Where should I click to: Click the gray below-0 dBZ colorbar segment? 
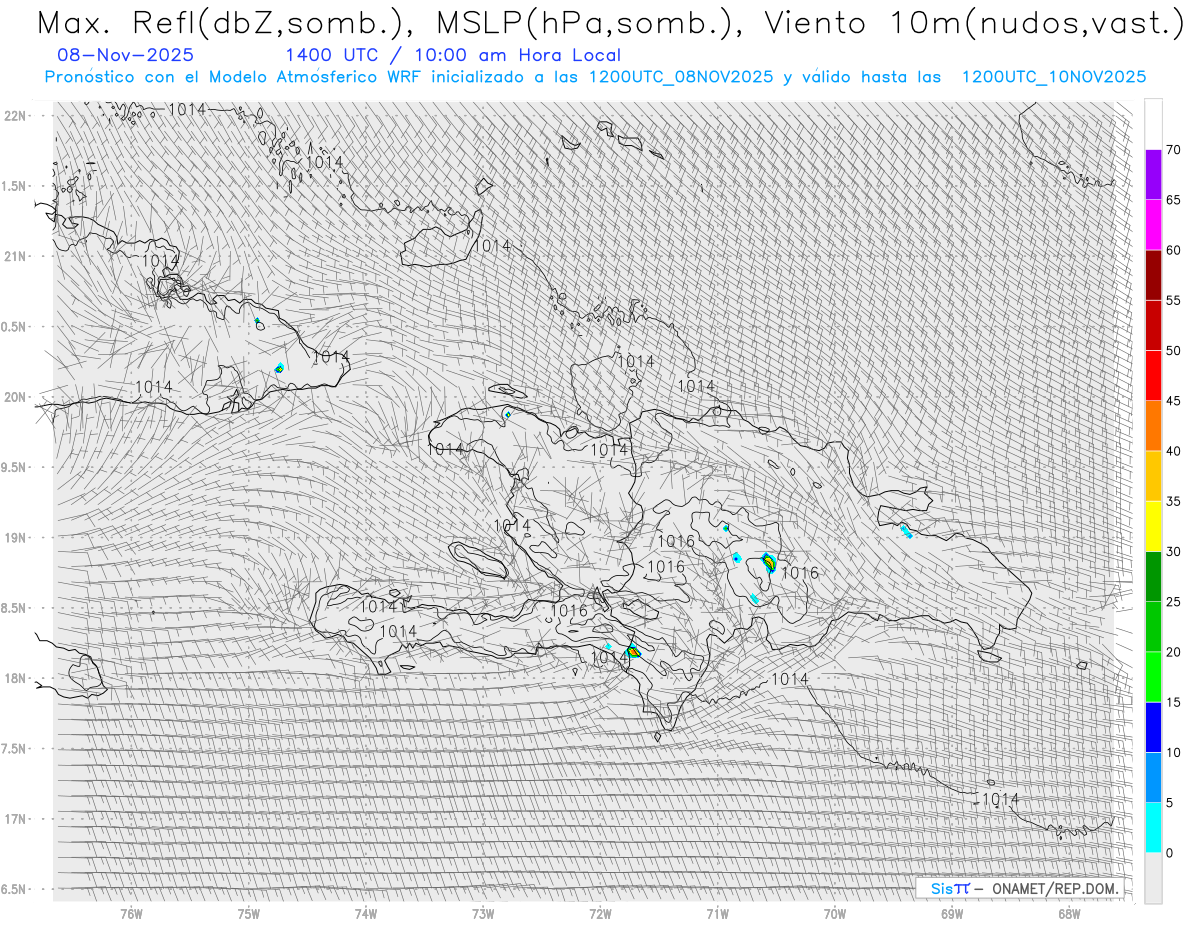[1153, 877]
